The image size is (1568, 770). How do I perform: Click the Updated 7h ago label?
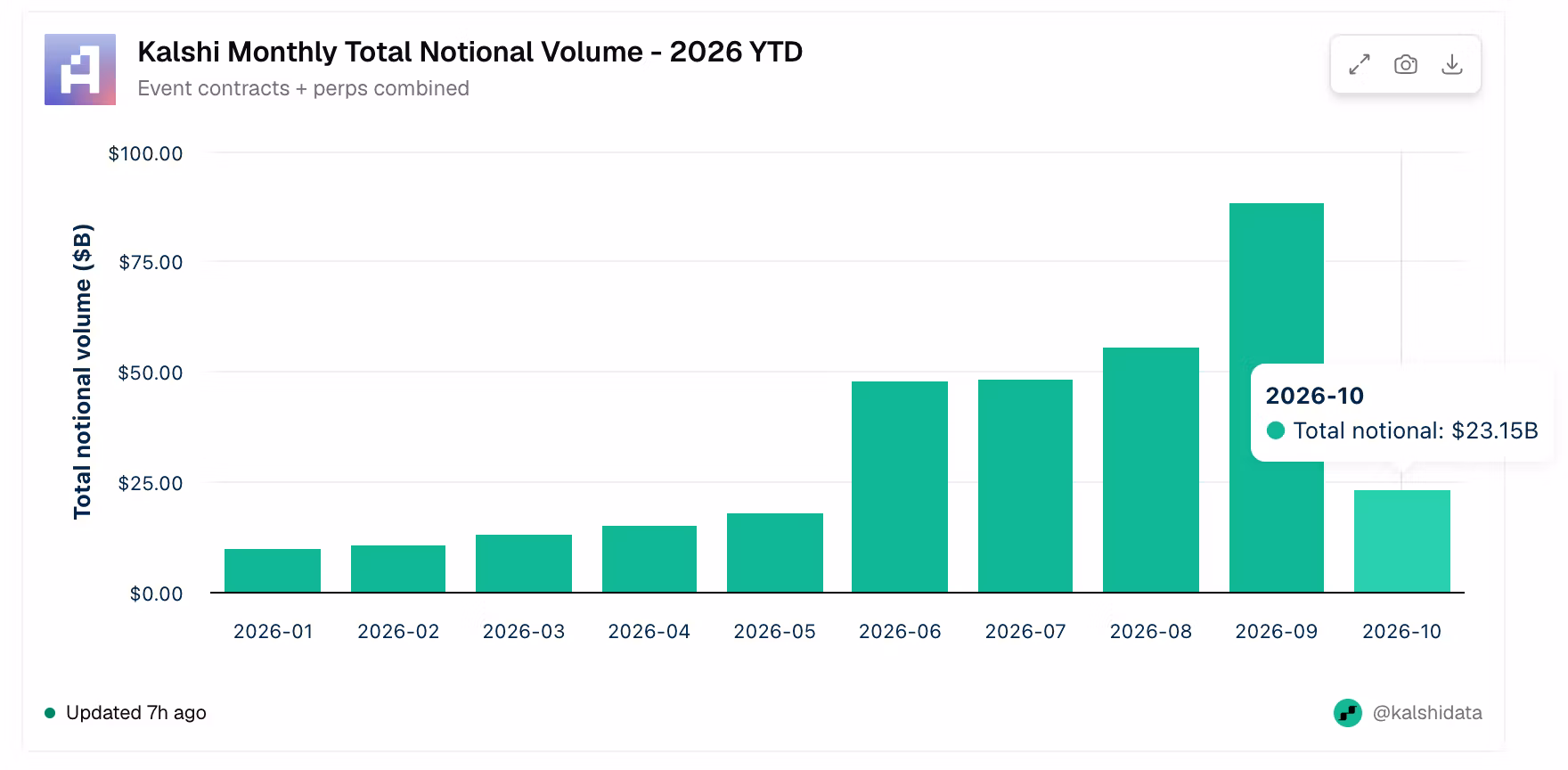click(136, 713)
